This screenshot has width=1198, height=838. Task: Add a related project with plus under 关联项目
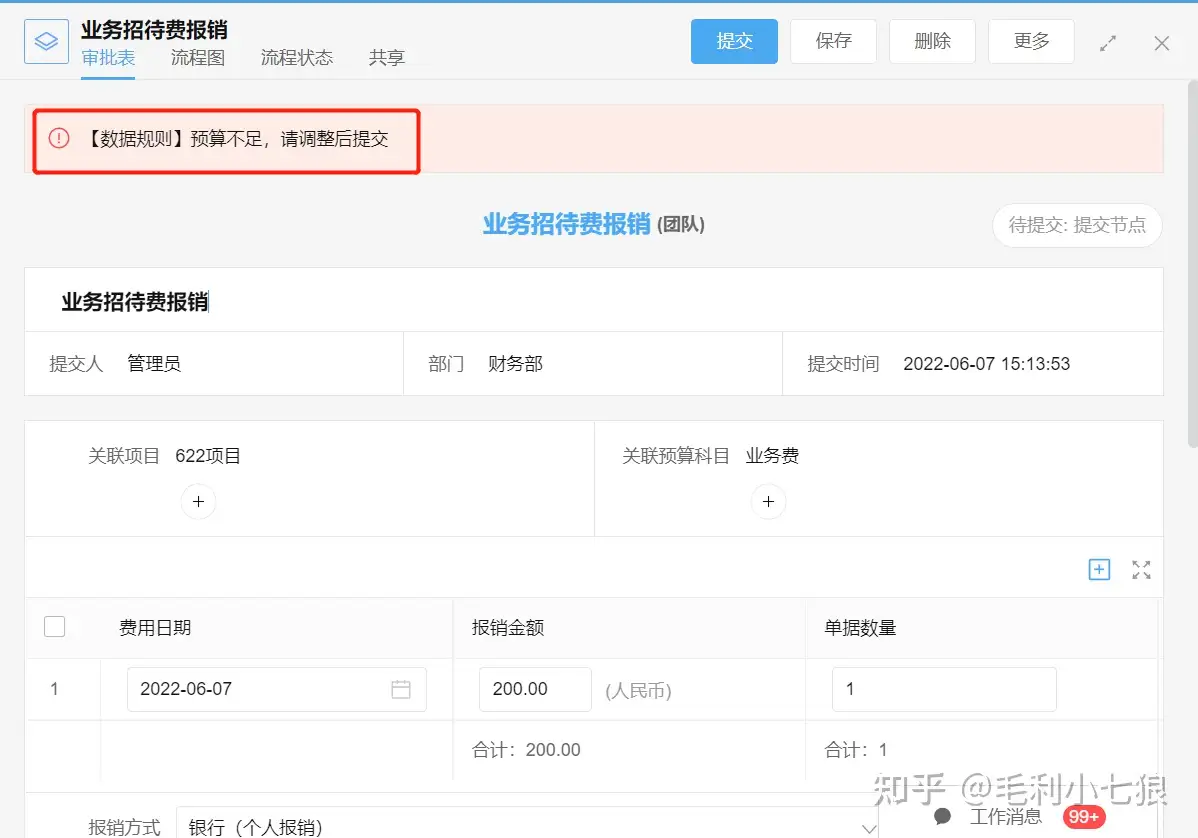click(x=199, y=502)
